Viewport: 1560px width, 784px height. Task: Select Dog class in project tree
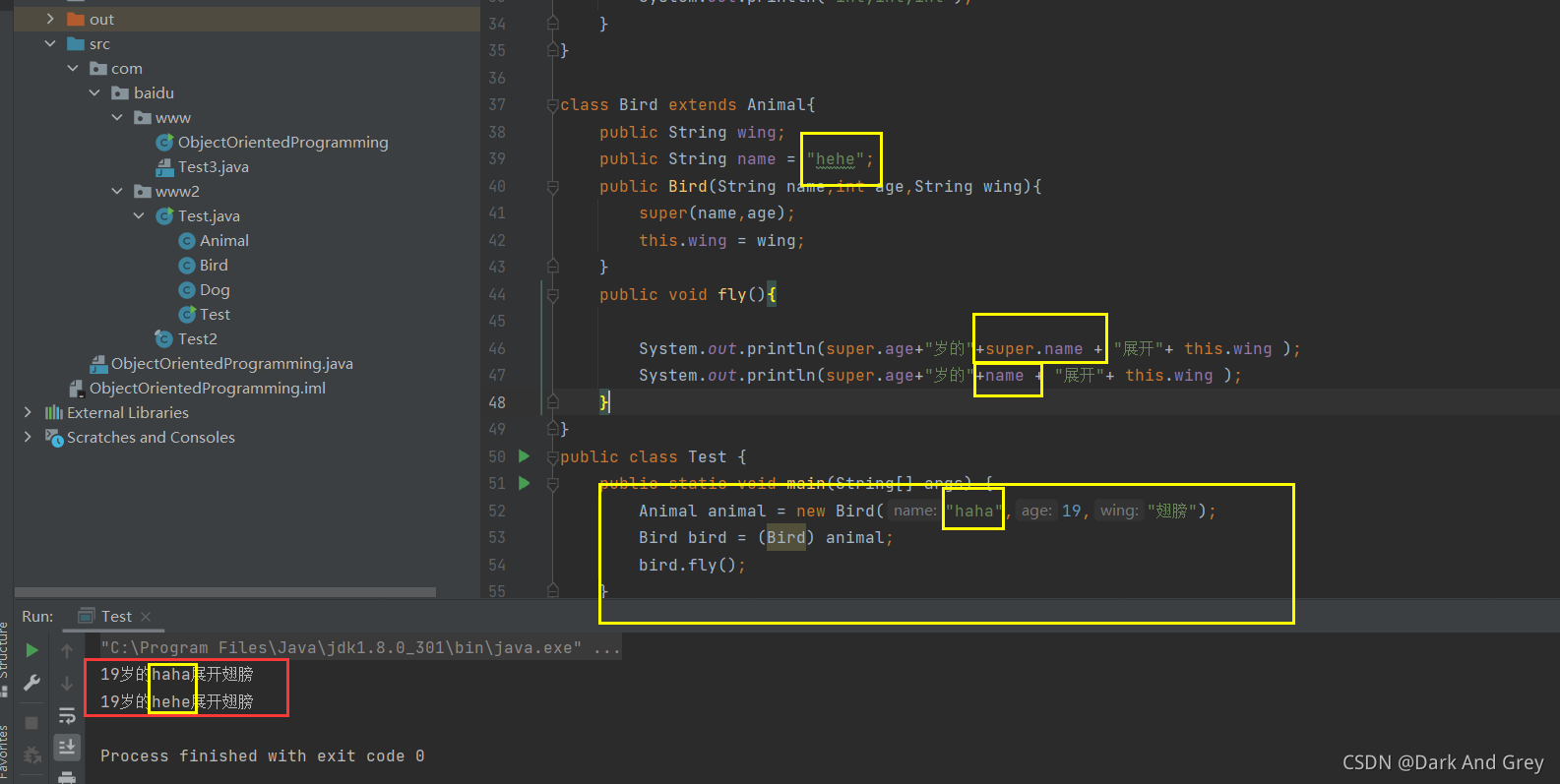[215, 289]
